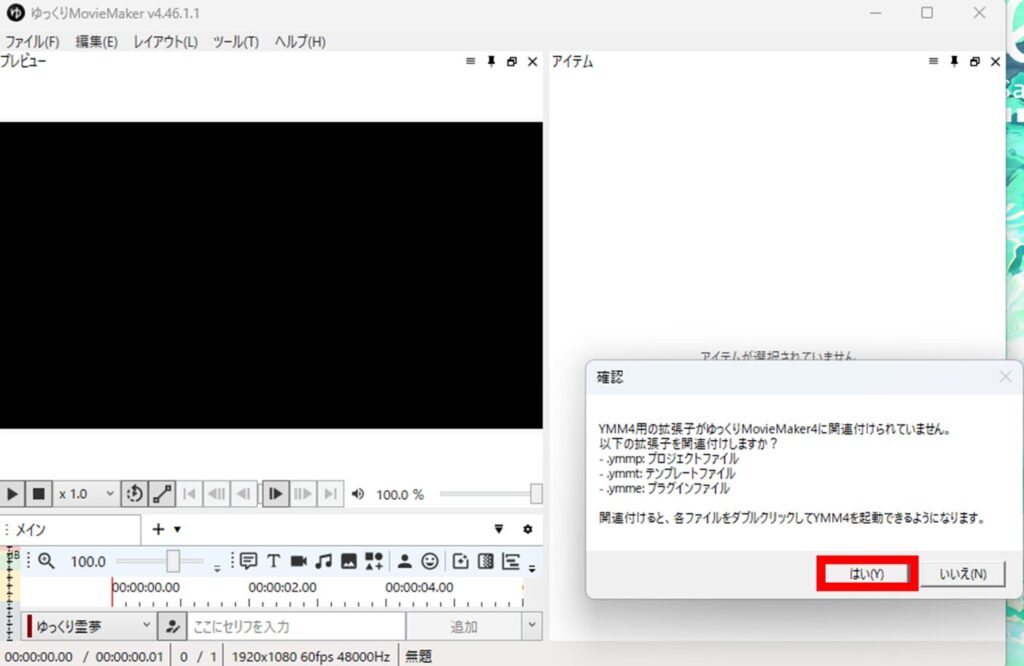Select the shape item tool
Image resolution: width=1024 pixels, height=666 pixels.
(372, 562)
